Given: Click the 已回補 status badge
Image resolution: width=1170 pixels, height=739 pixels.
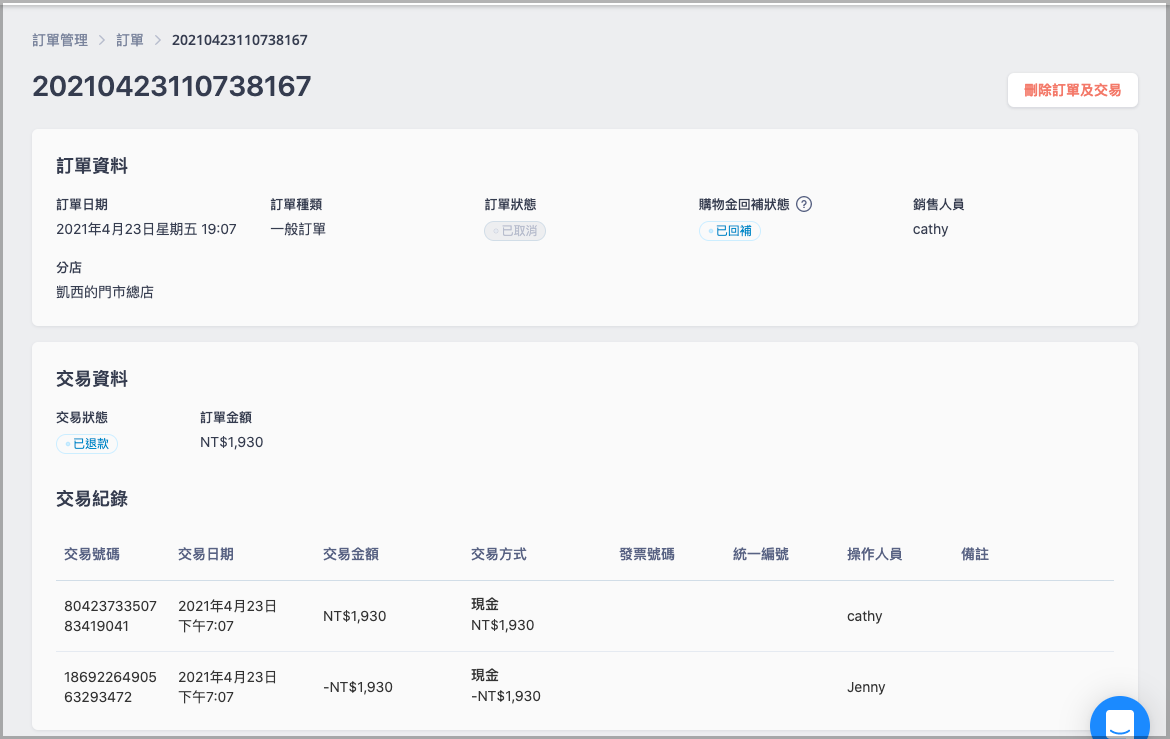Looking at the screenshot, I should tap(730, 231).
